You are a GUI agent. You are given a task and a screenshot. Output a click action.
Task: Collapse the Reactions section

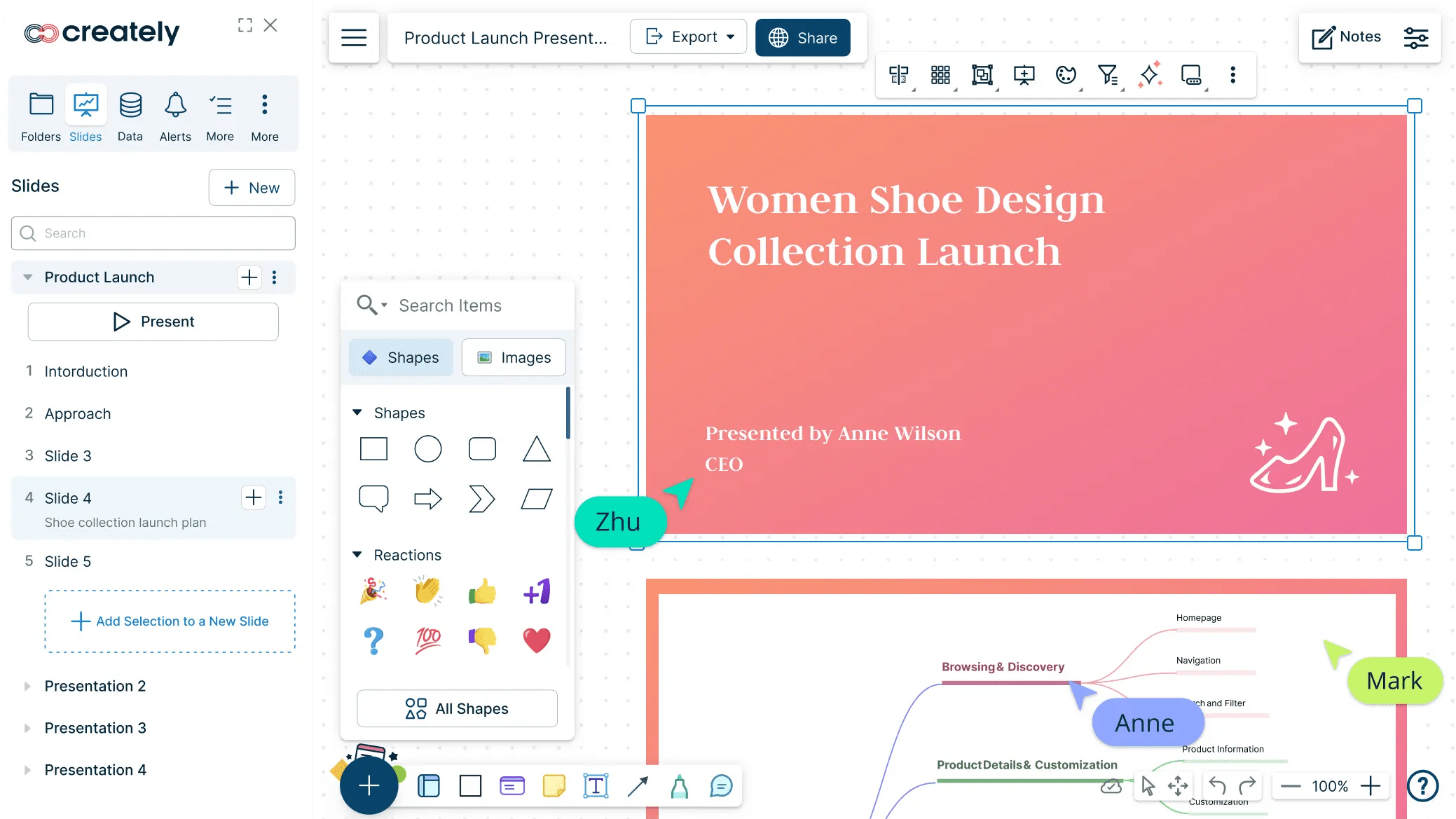tap(357, 555)
